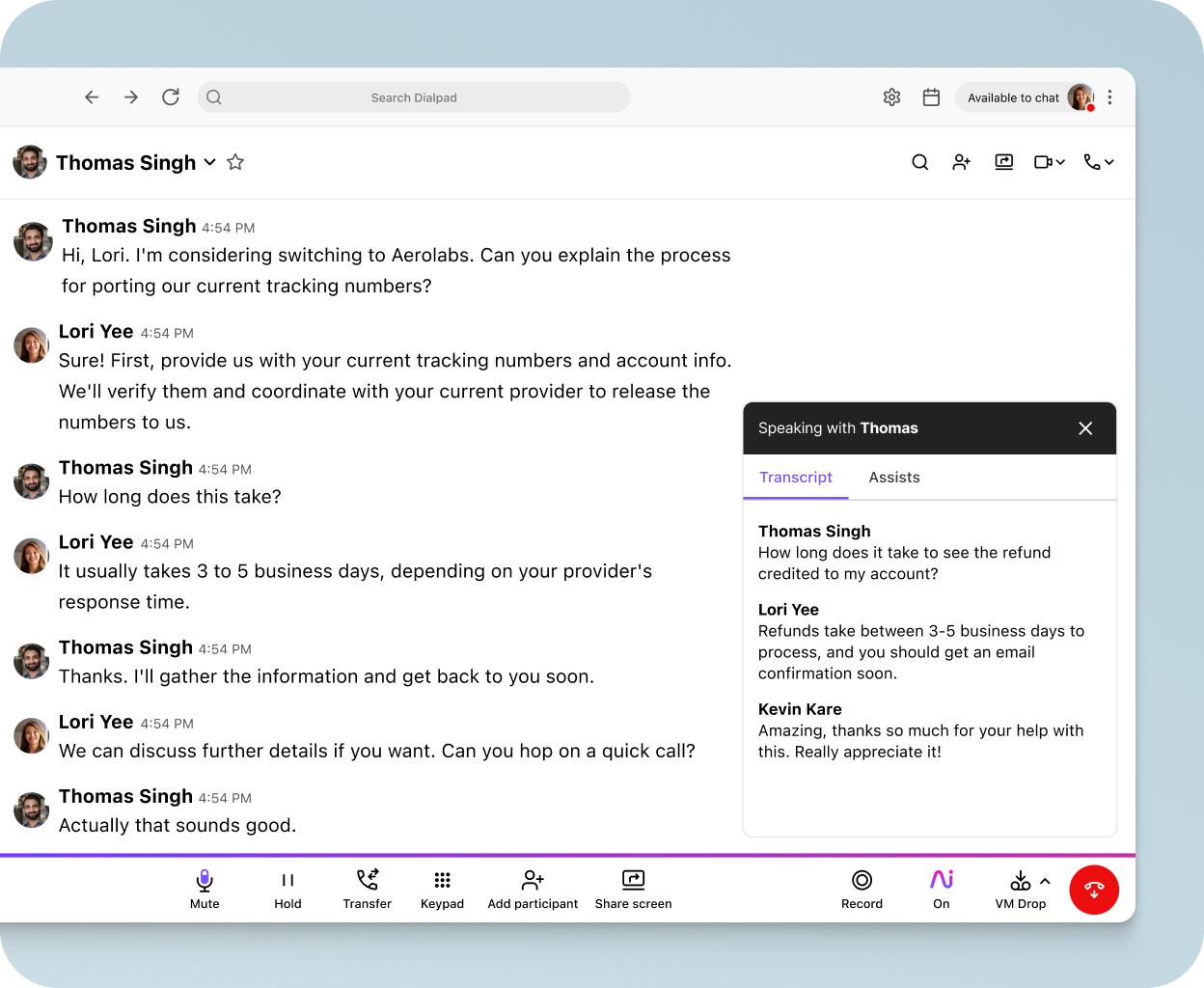Favorite Thomas Singh with the star

click(234, 162)
